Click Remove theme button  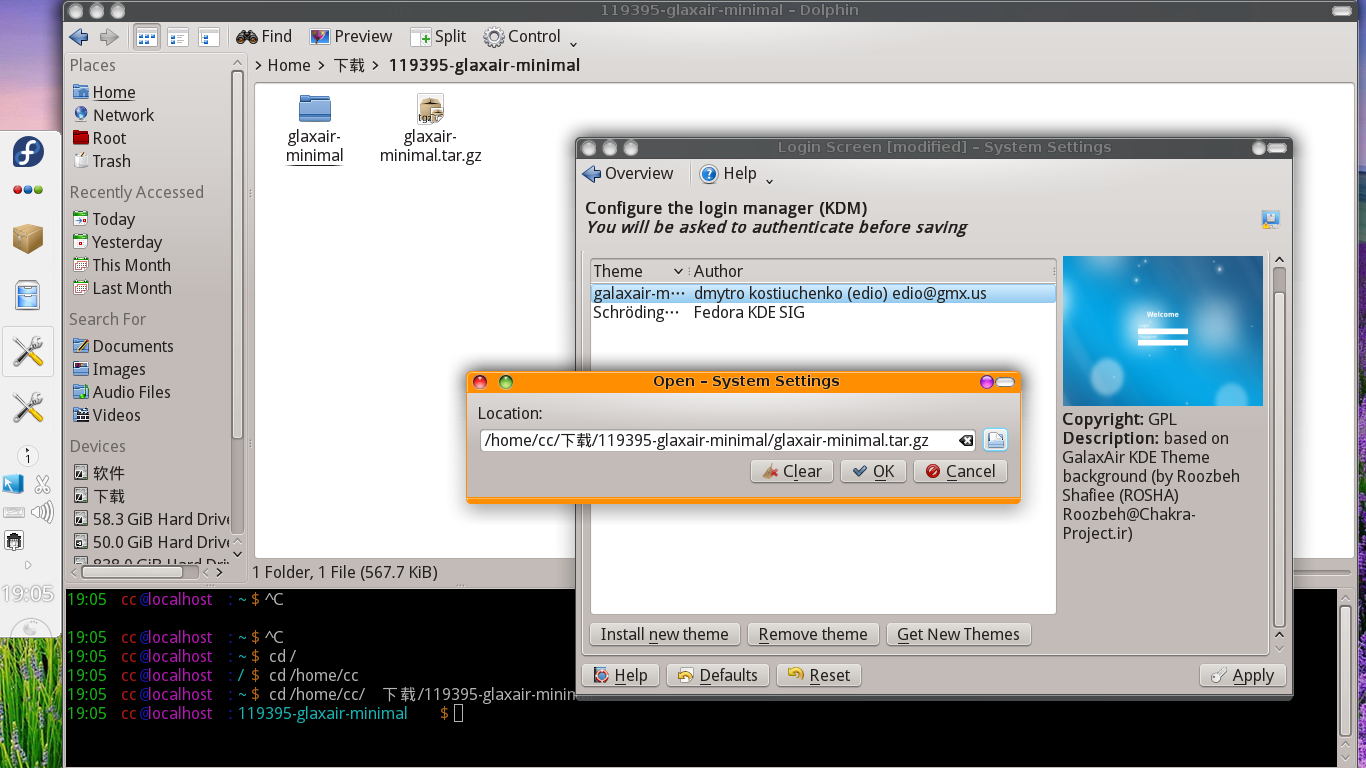click(x=813, y=634)
